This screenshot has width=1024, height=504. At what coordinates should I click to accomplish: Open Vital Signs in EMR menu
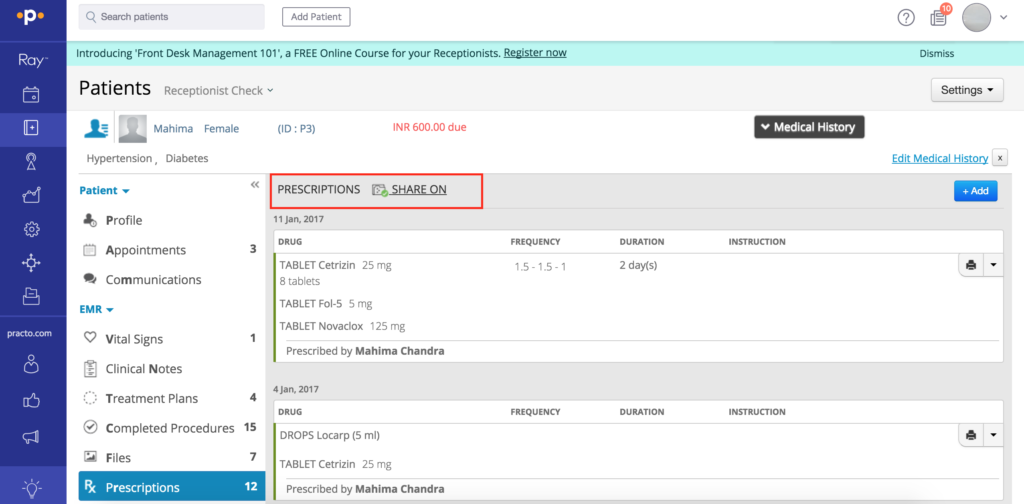[134, 339]
